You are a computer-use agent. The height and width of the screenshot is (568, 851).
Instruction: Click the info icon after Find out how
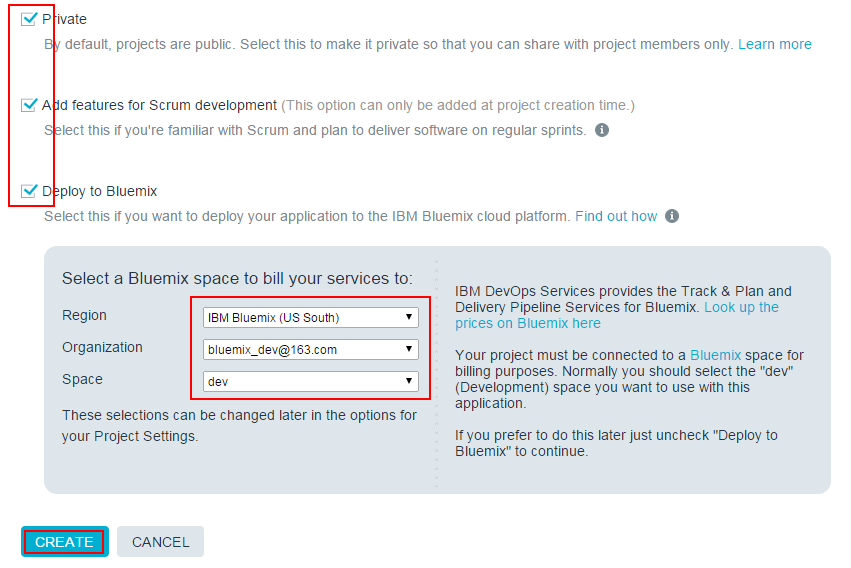672,216
